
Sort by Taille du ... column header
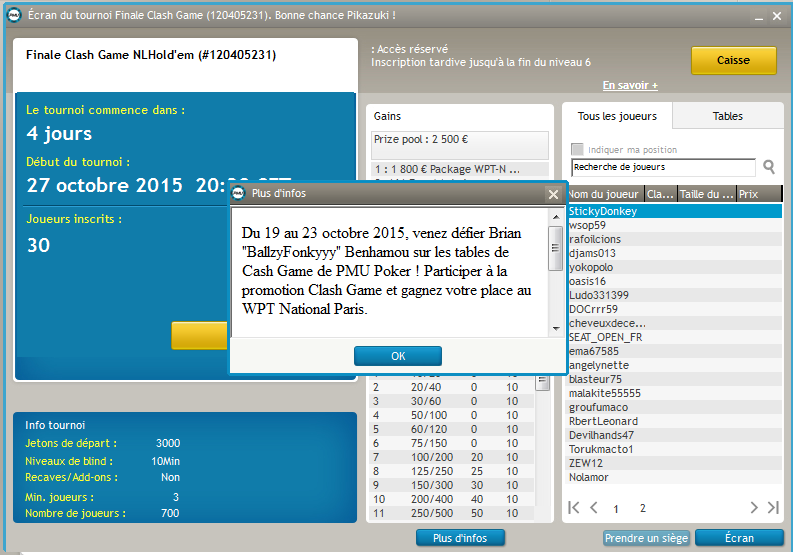(707, 194)
